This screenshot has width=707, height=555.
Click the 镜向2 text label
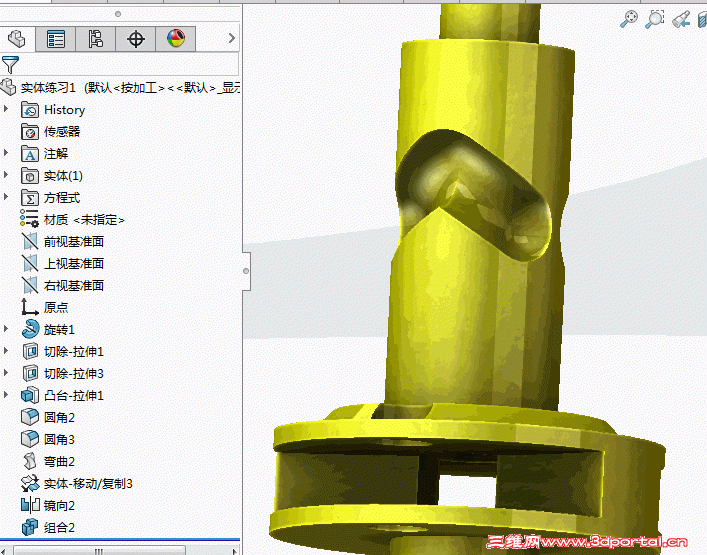pyautogui.click(x=59, y=505)
